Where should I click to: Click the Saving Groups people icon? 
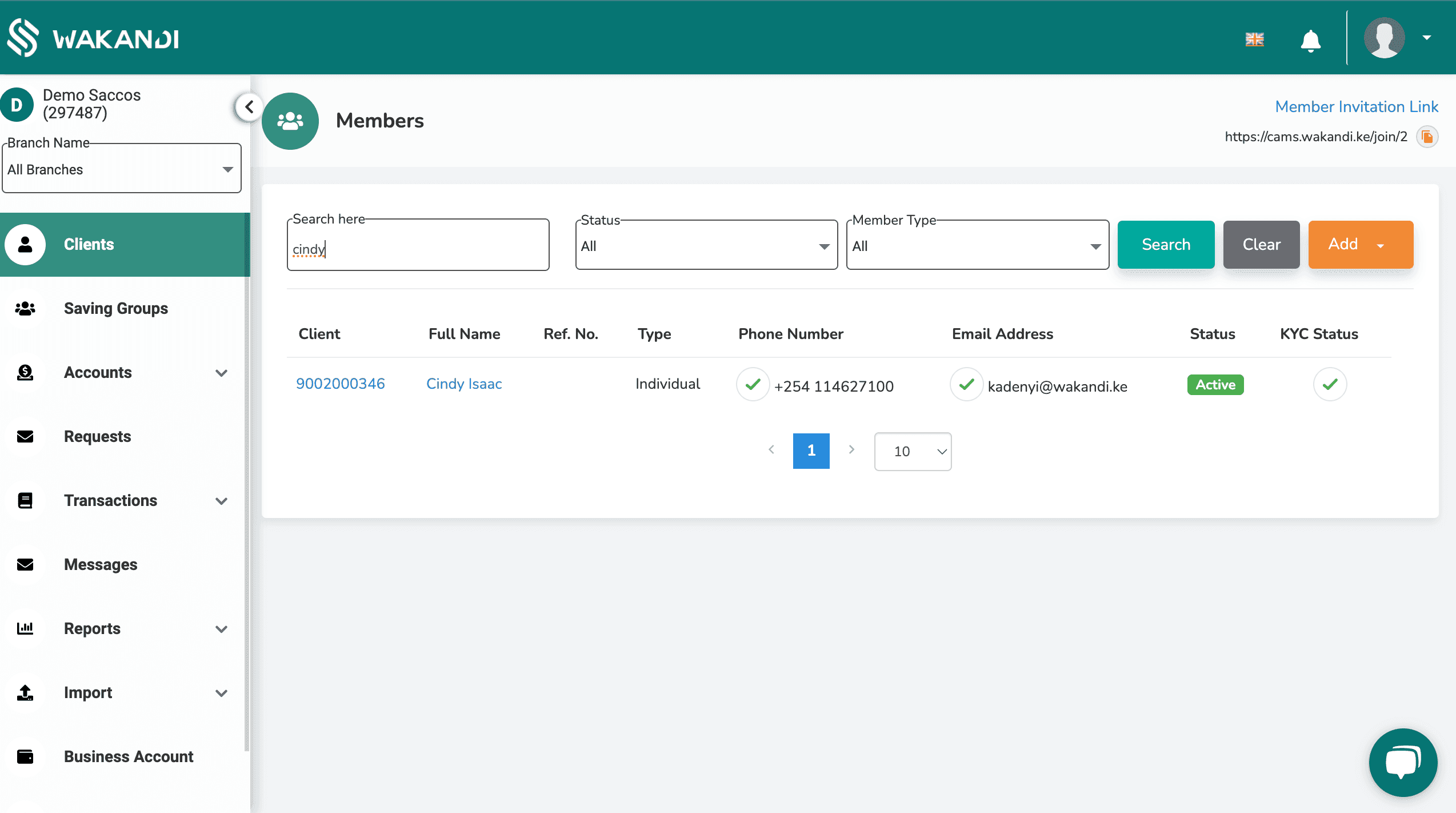(x=25, y=308)
